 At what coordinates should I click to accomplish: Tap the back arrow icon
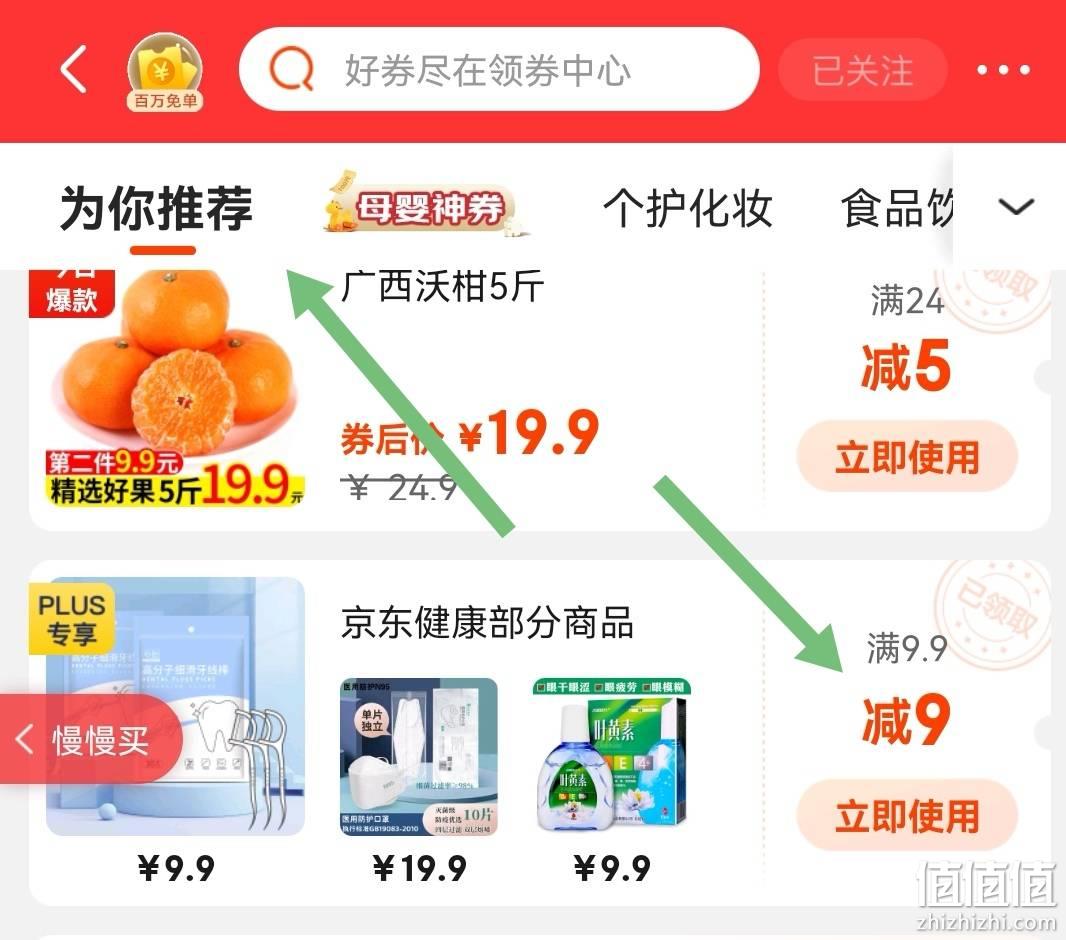tap(74, 69)
